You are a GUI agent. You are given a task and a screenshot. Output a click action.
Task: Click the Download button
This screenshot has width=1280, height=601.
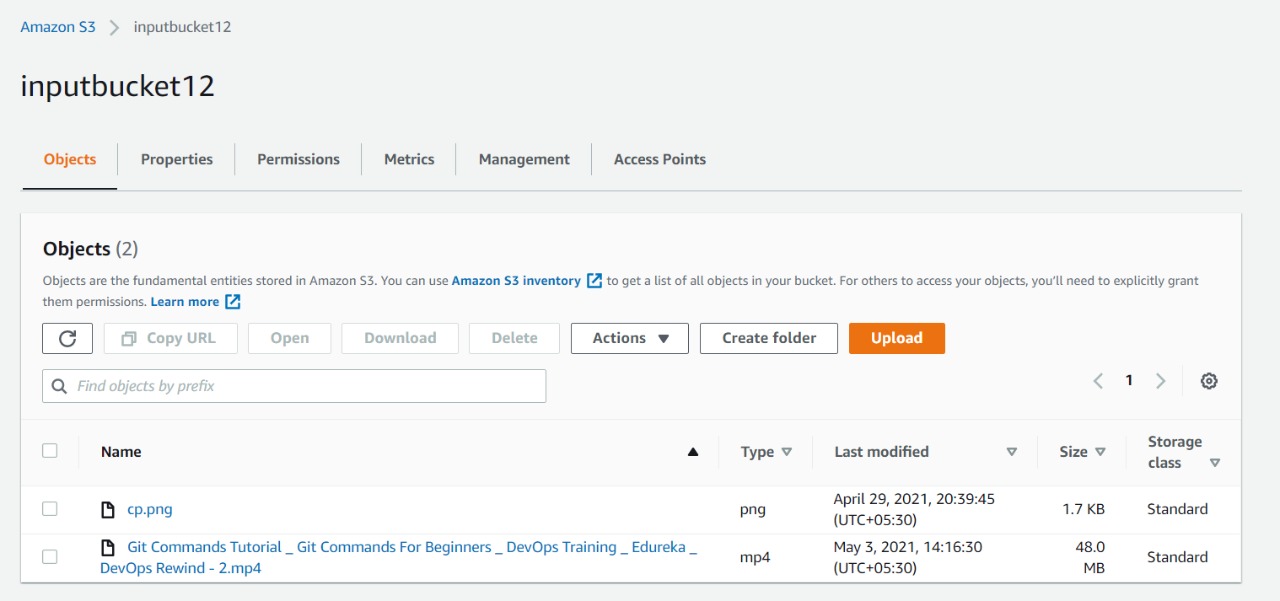click(400, 338)
